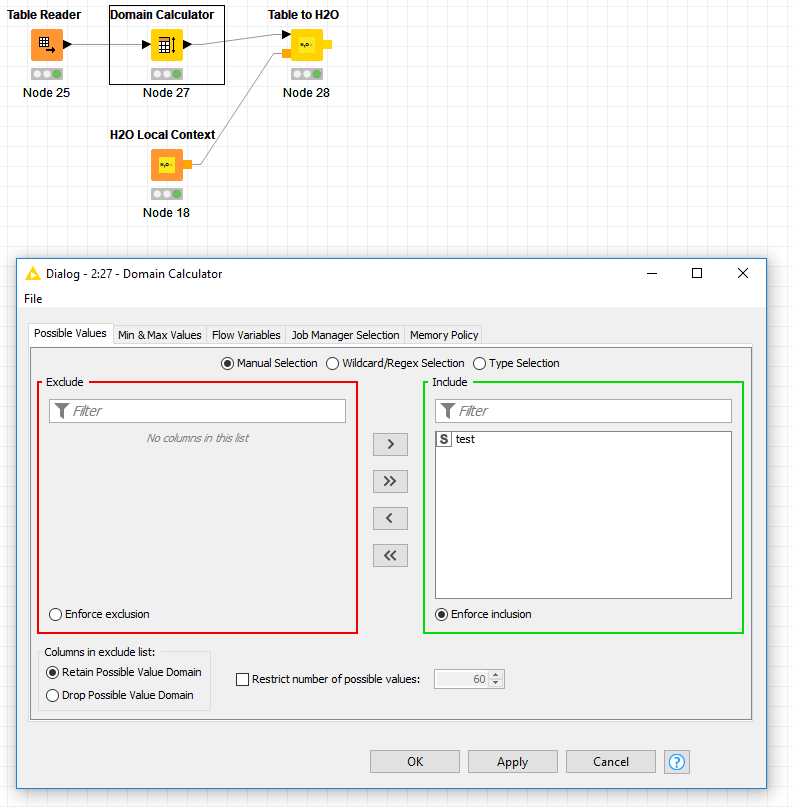Select the test column in Include list
This screenshot has width=794, height=807.
pos(465,439)
